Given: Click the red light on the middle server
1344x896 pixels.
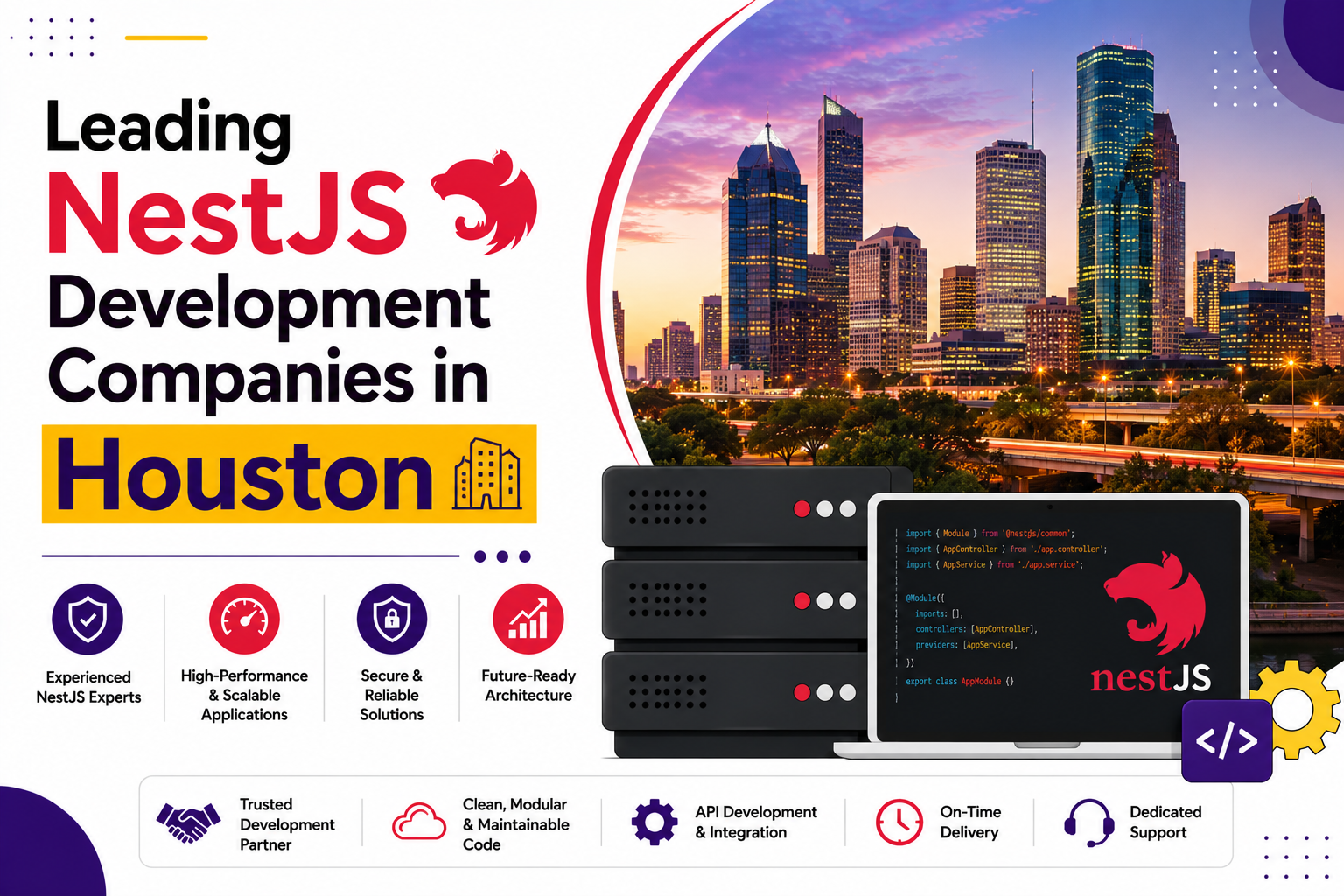Looking at the screenshot, I should [801, 600].
